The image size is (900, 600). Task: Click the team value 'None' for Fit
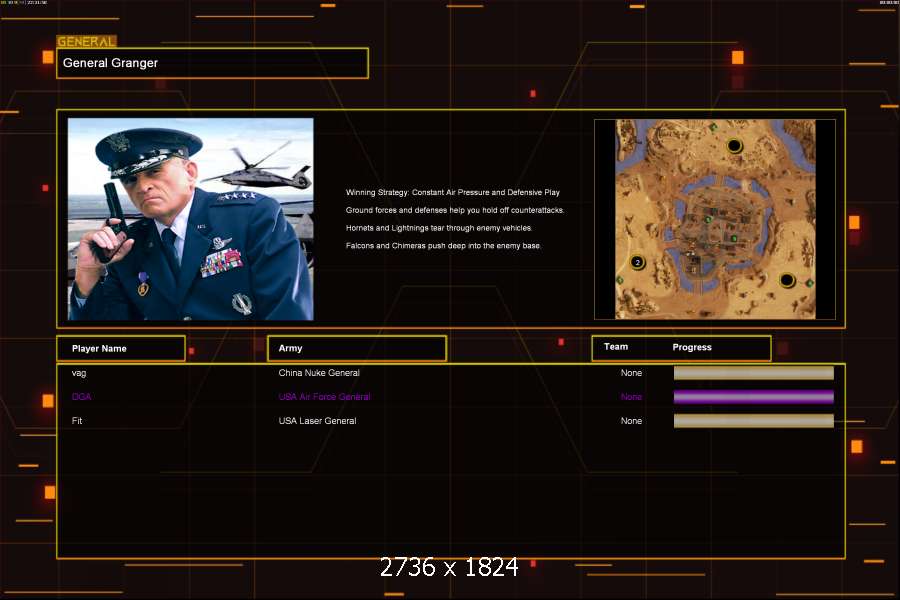coord(631,421)
